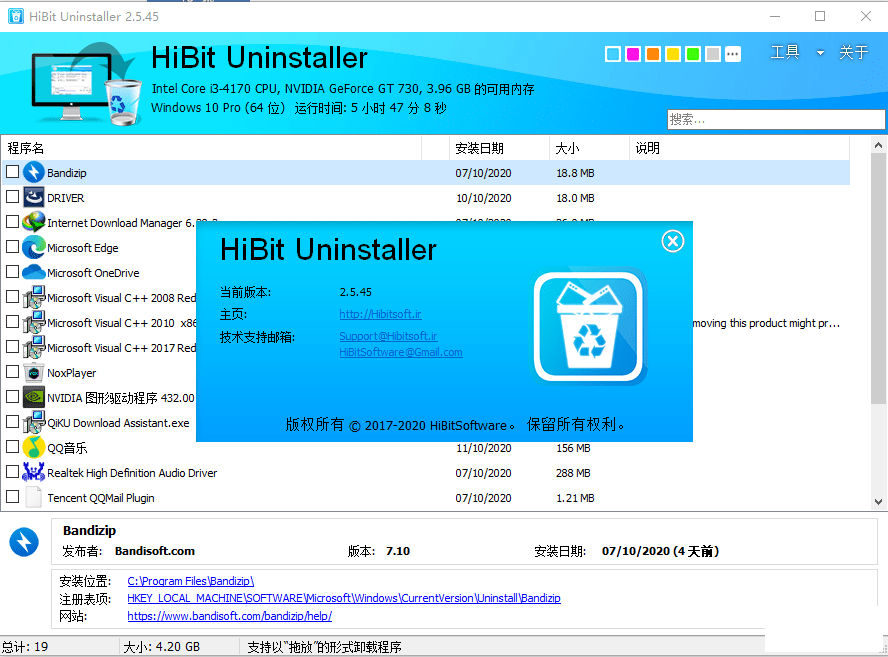Click the Visual C++ 2010 installer icon

(x=34, y=322)
